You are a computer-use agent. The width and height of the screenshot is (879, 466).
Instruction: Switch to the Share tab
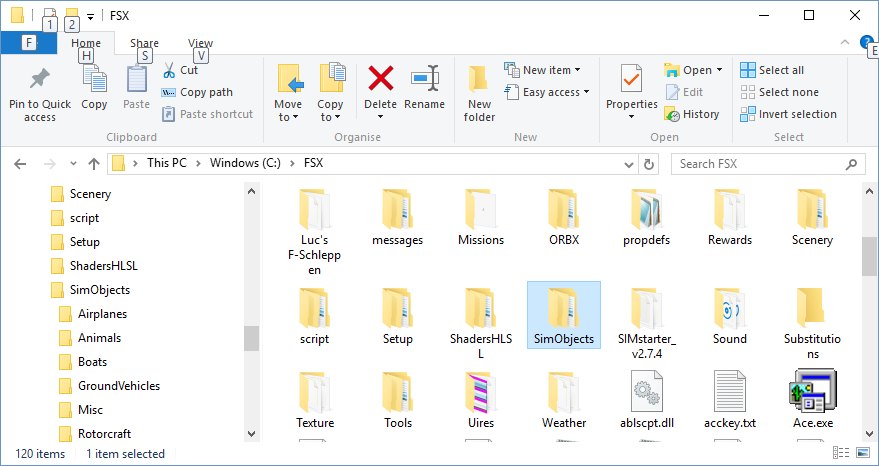click(x=144, y=43)
